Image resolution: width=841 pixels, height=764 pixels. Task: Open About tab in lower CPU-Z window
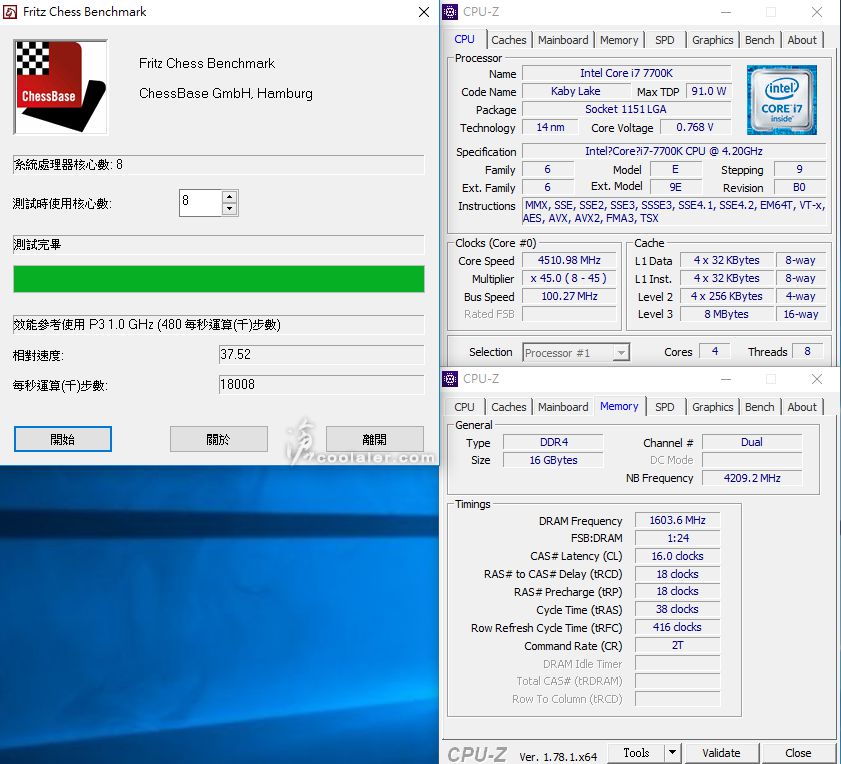[802, 407]
